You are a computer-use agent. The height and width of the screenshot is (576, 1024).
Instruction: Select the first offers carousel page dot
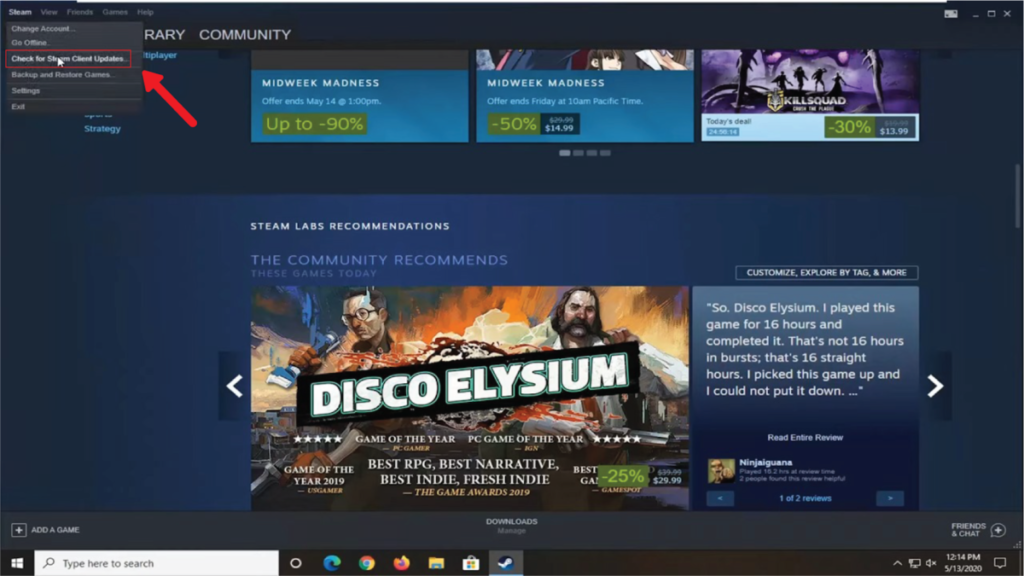[565, 153]
